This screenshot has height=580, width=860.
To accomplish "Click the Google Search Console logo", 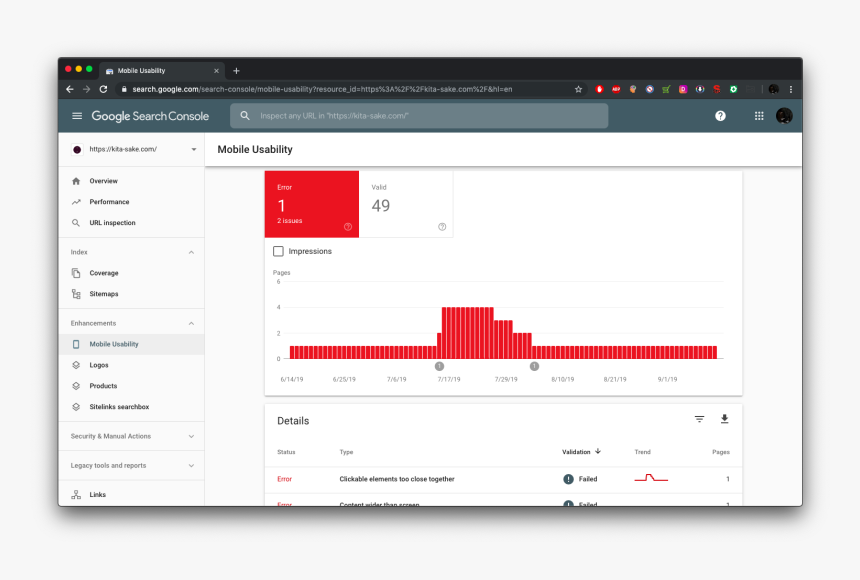I will [x=150, y=116].
